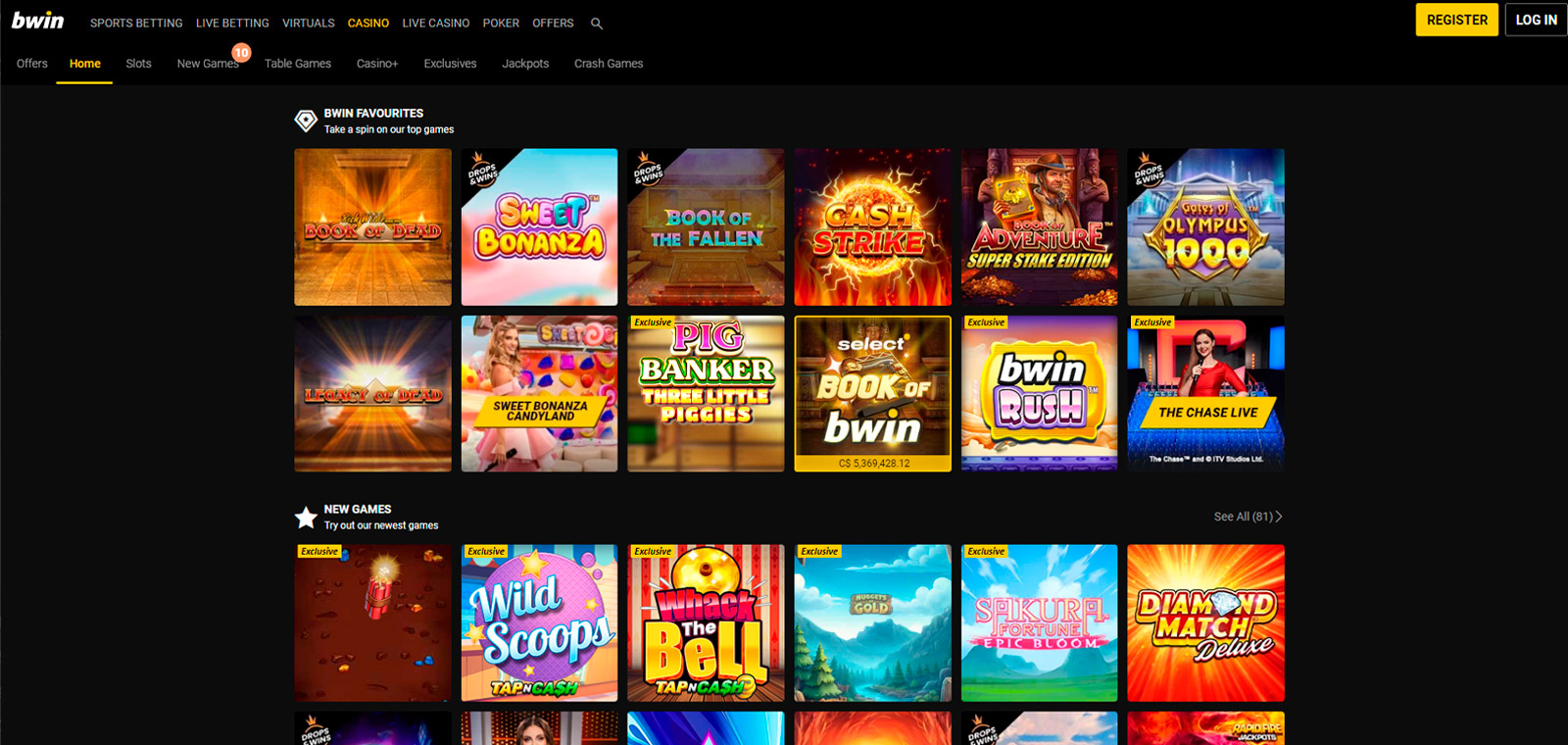
Task: Open top Offers menu item
Action: (553, 23)
